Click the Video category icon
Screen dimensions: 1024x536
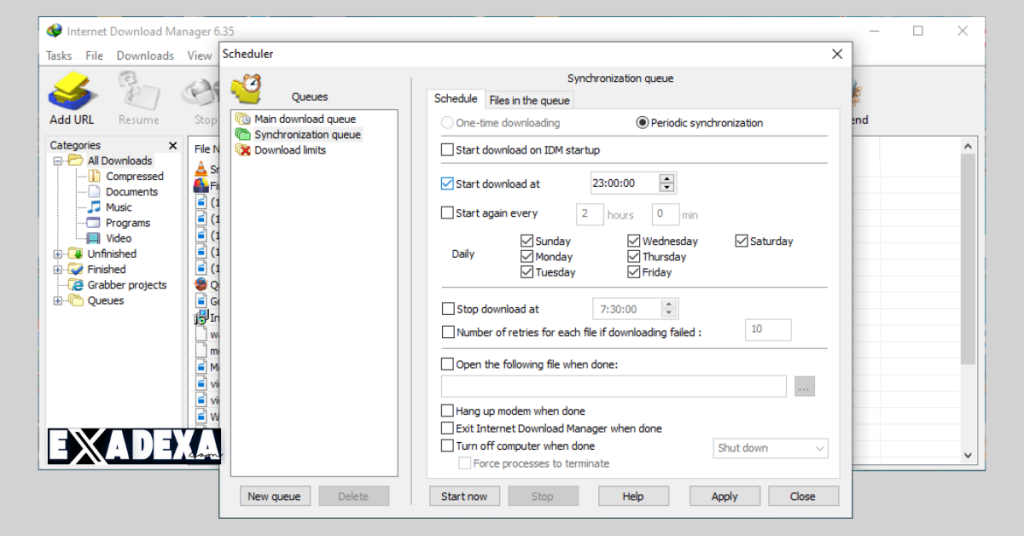click(94, 238)
